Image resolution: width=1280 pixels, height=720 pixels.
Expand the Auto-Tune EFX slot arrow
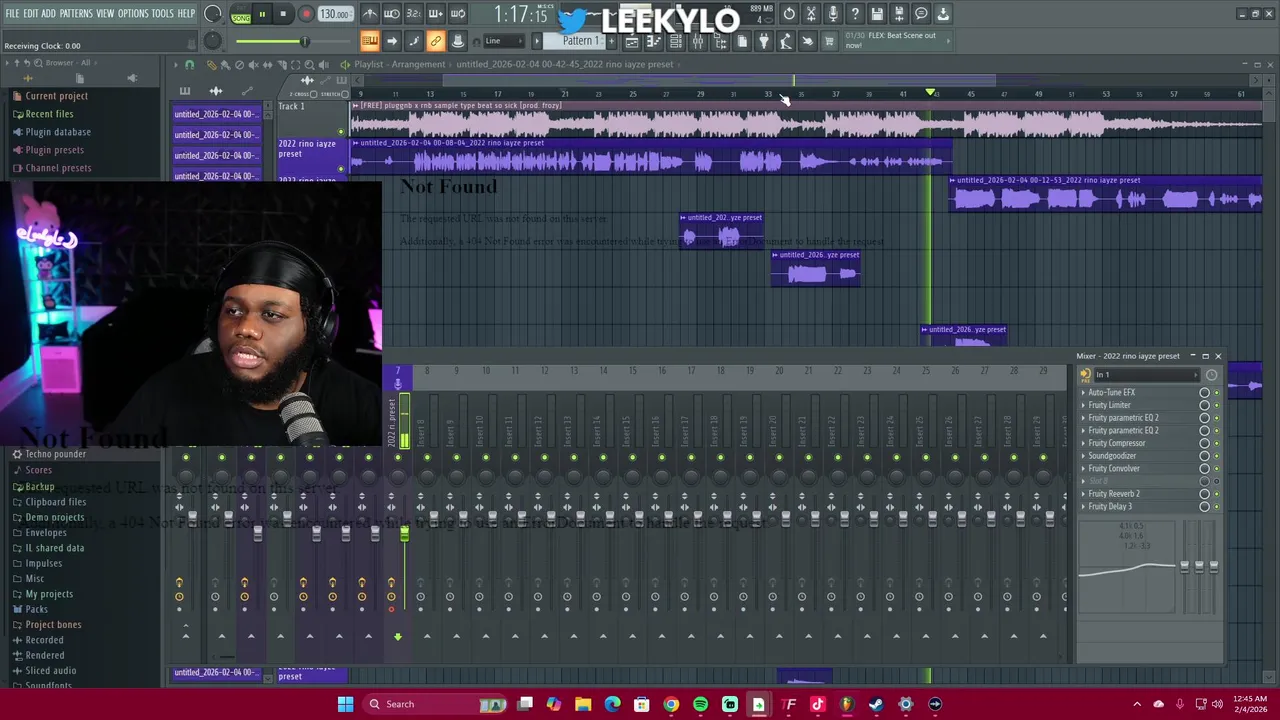tap(1083, 392)
